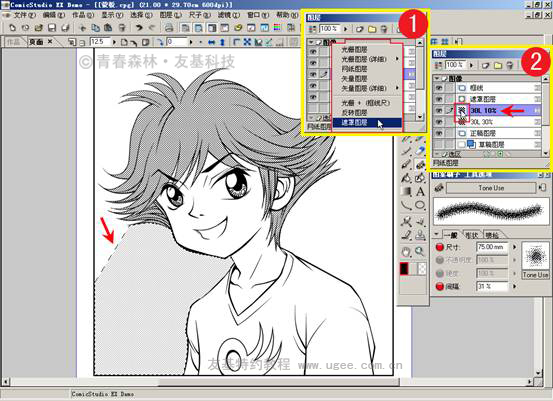Select the Curve line tool

point(407,205)
